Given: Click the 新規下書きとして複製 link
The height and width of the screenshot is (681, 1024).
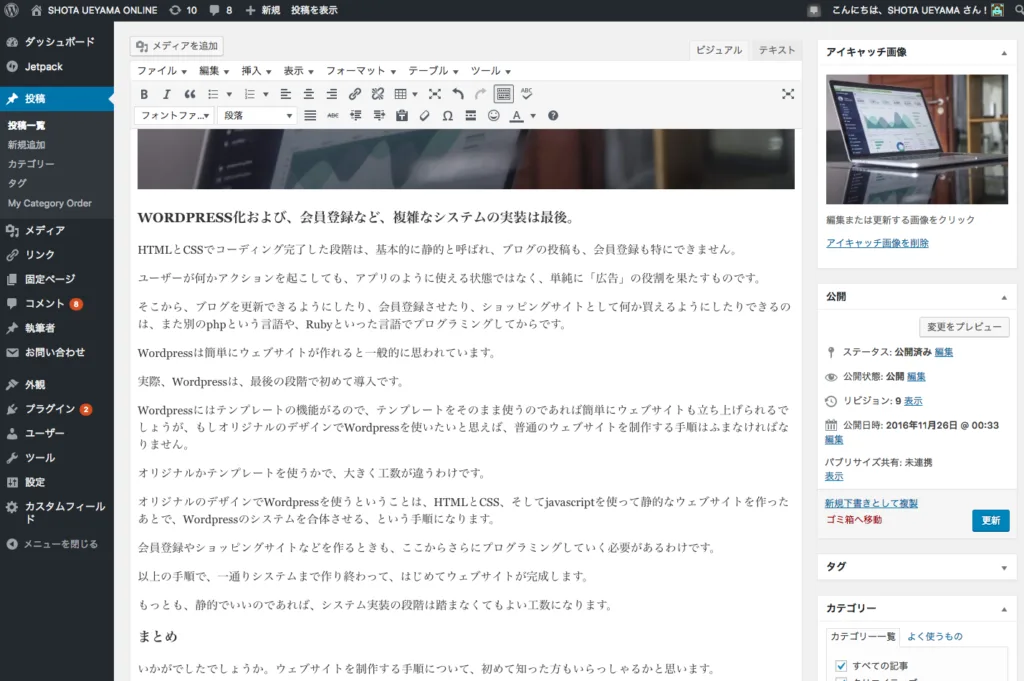Looking at the screenshot, I should pyautogui.click(x=871, y=503).
